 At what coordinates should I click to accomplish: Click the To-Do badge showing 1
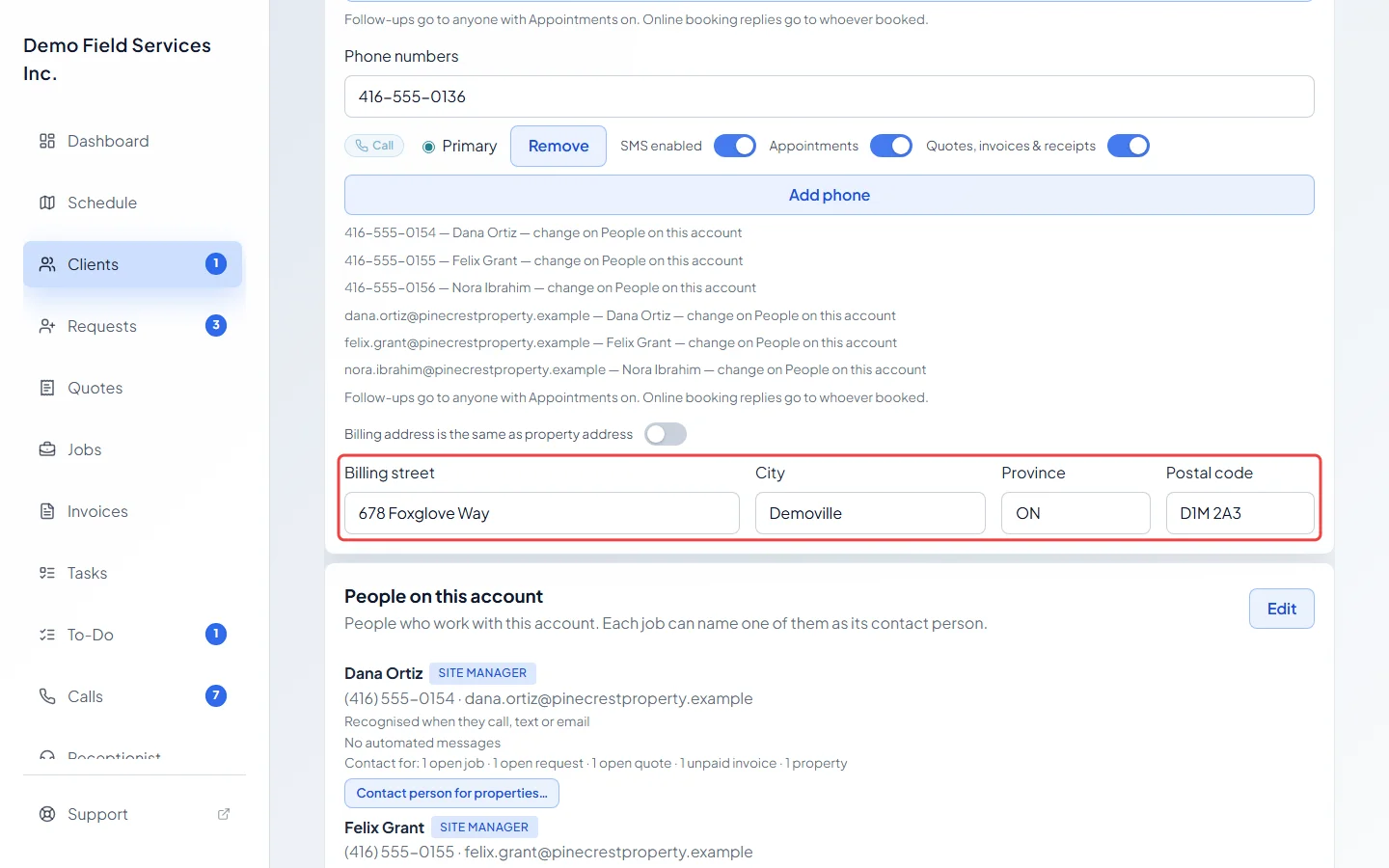(x=216, y=634)
